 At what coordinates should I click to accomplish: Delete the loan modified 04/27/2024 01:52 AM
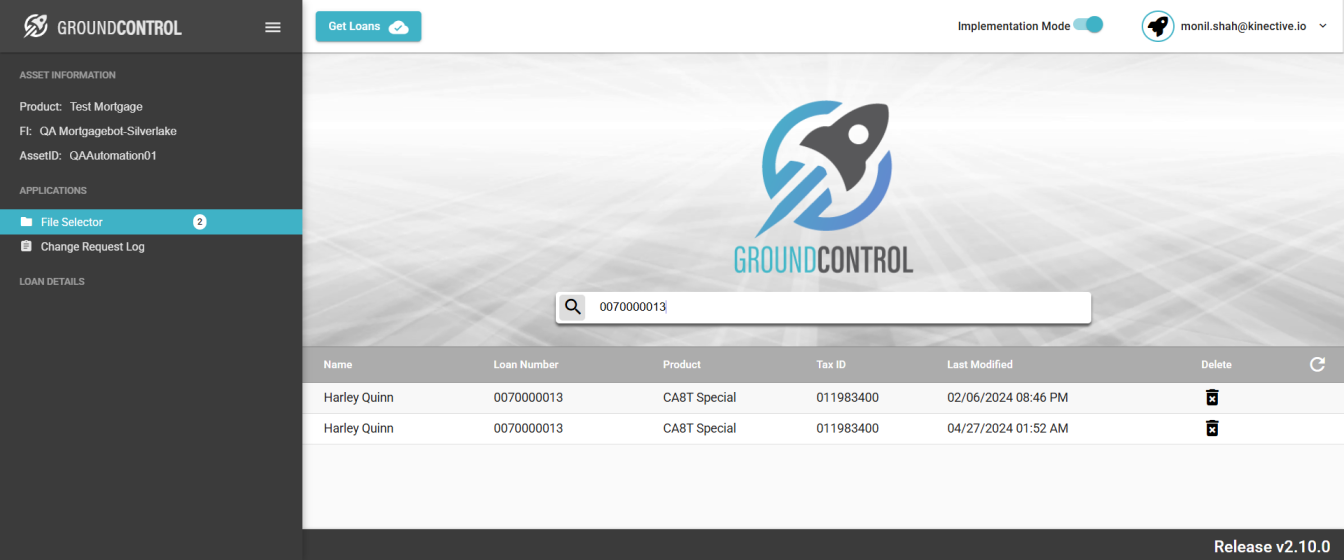pyautogui.click(x=1212, y=428)
